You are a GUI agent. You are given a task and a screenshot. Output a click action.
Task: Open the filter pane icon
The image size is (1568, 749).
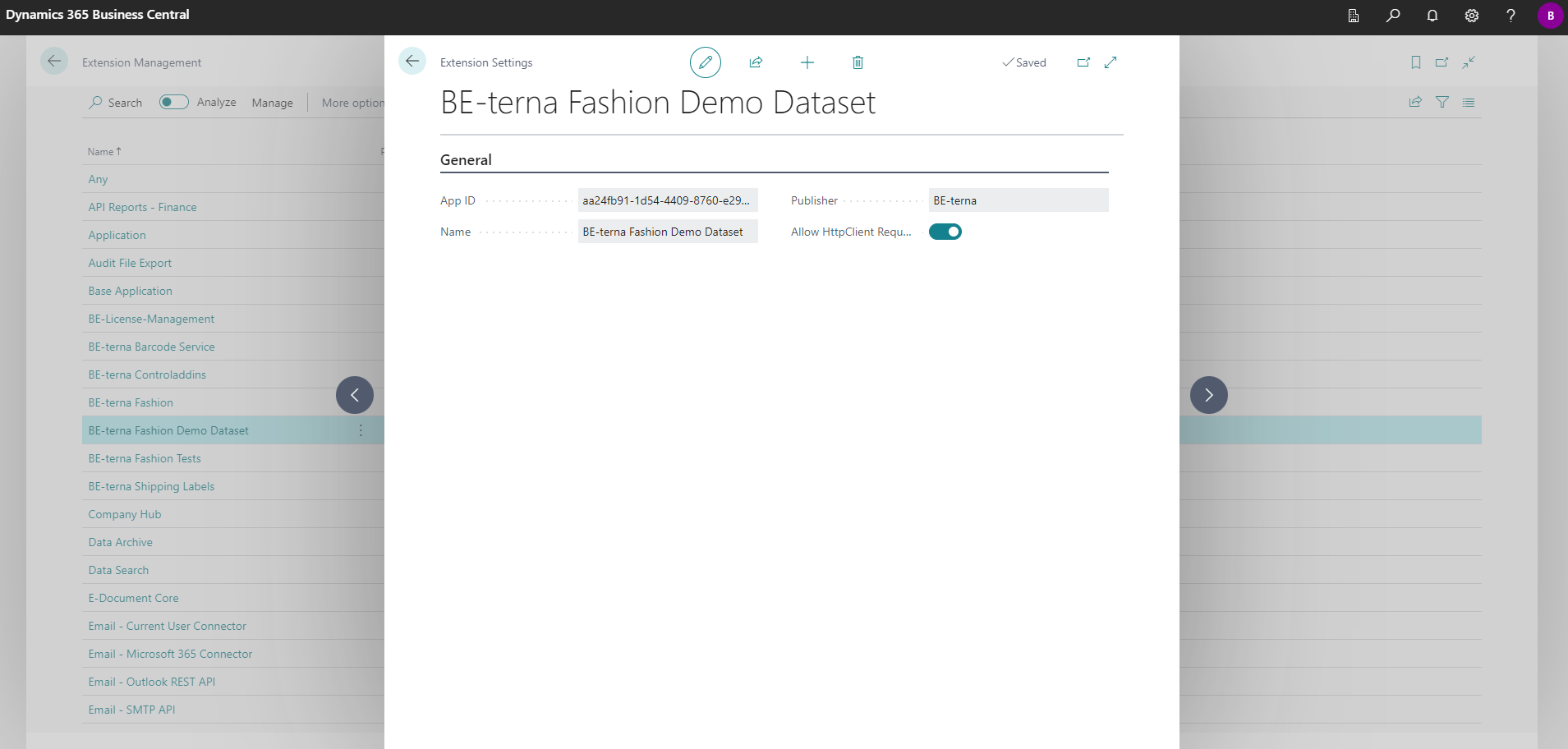(1442, 102)
